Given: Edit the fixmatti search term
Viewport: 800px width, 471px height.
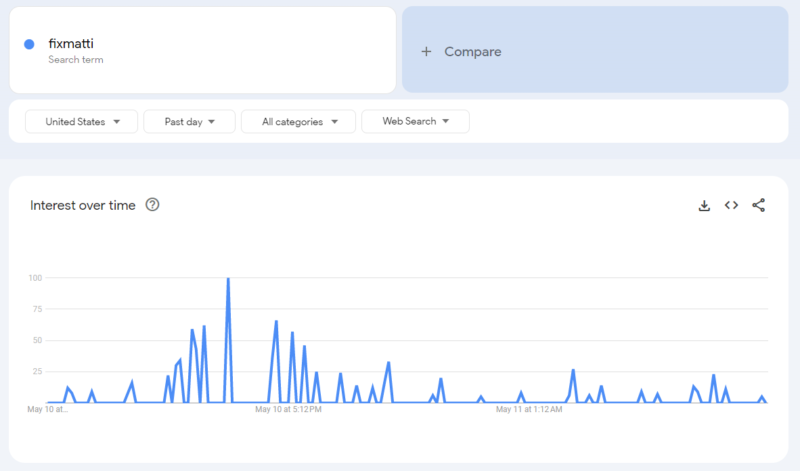Looking at the screenshot, I should [x=71, y=44].
